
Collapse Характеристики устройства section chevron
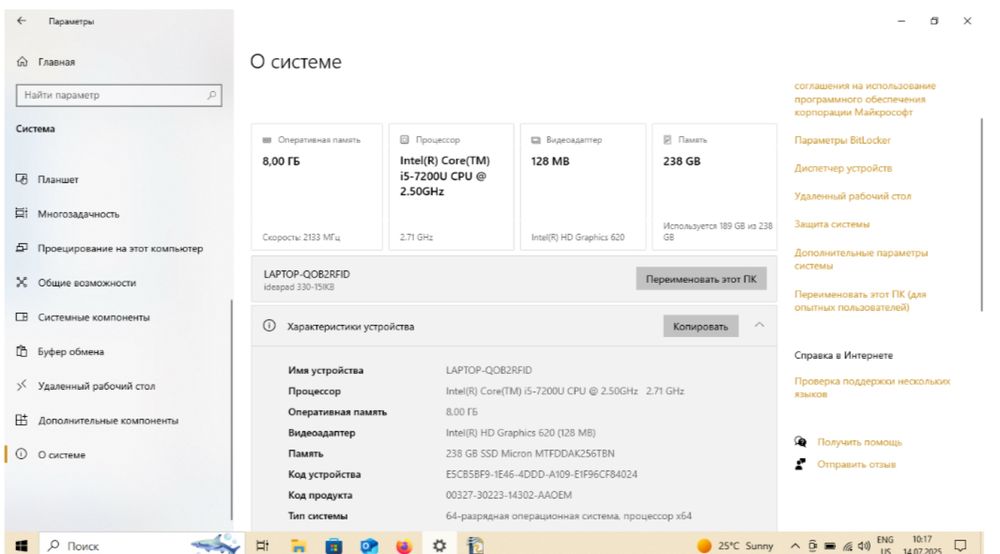pyautogui.click(x=759, y=325)
